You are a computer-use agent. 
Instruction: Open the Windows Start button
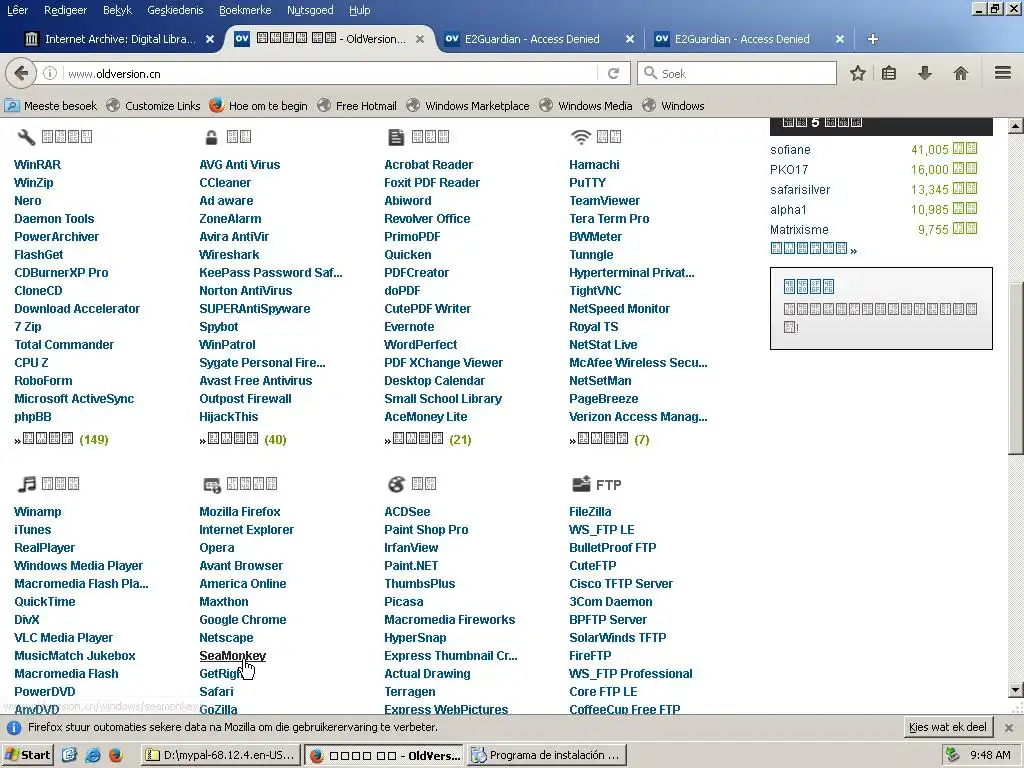(x=27, y=755)
